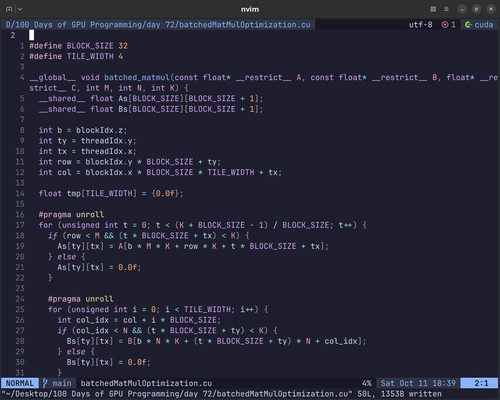Click the 4% scroll percentage

point(367,383)
